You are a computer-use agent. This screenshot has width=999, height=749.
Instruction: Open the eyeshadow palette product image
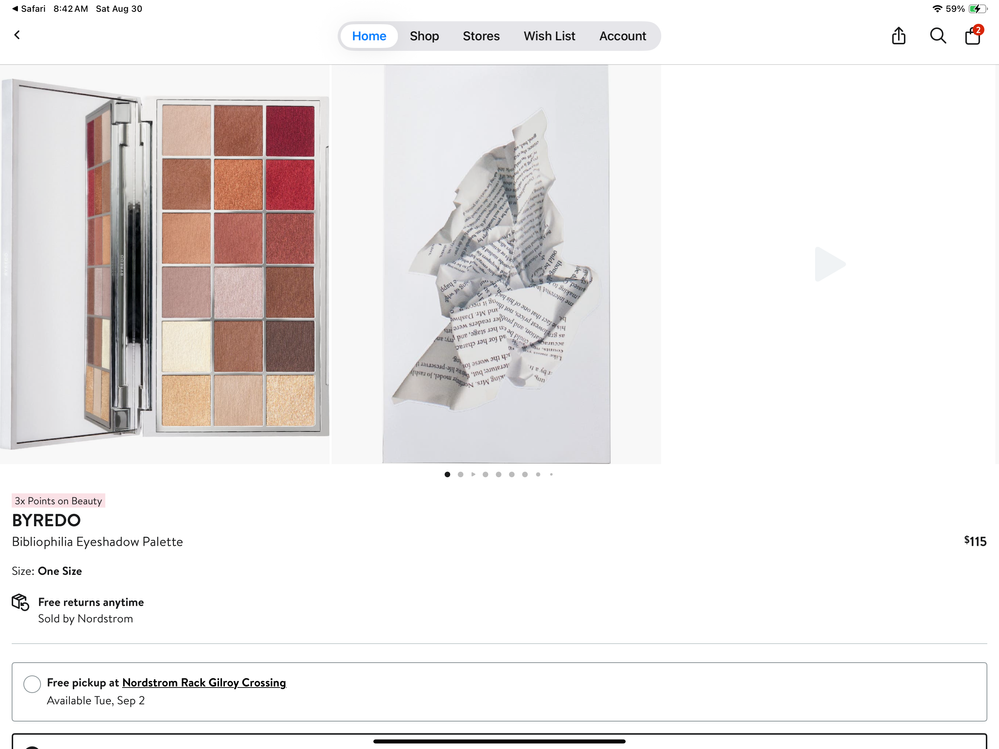165,265
